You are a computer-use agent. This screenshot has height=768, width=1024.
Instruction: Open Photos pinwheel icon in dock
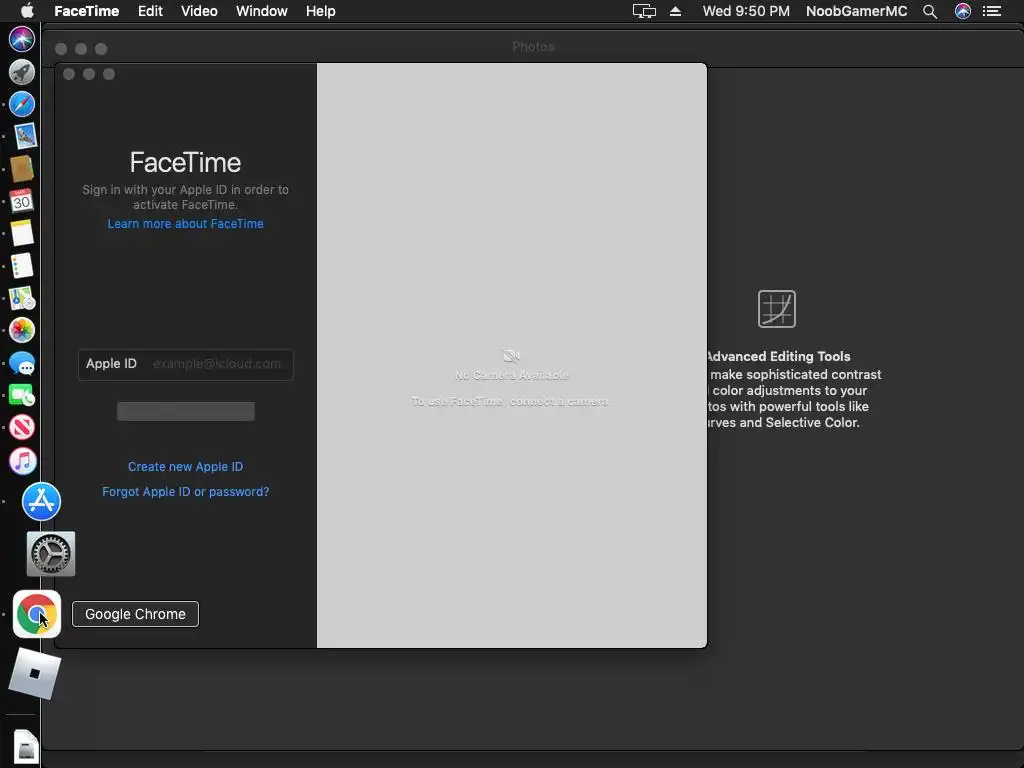[22, 330]
